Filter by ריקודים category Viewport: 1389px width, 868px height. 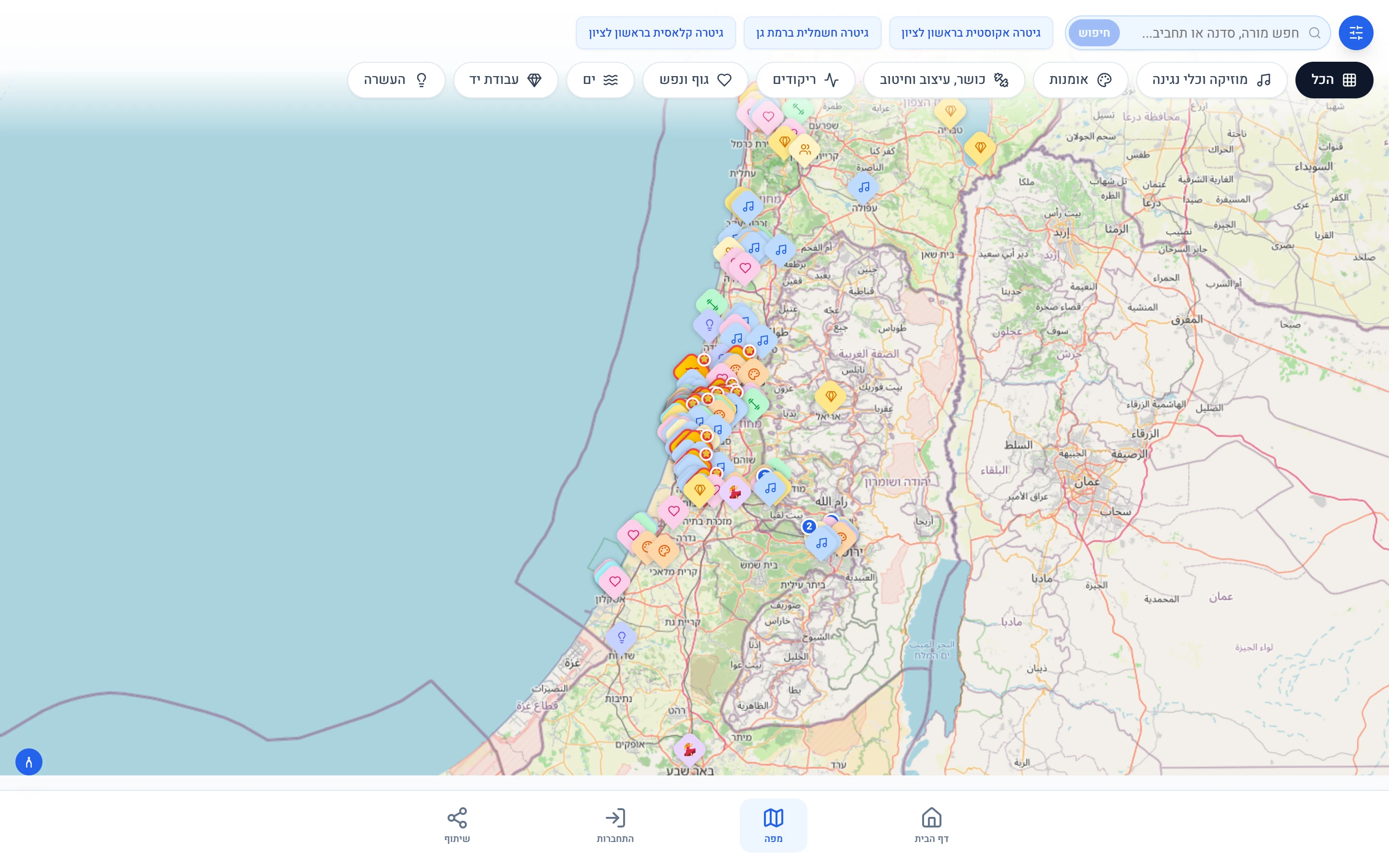click(x=805, y=80)
